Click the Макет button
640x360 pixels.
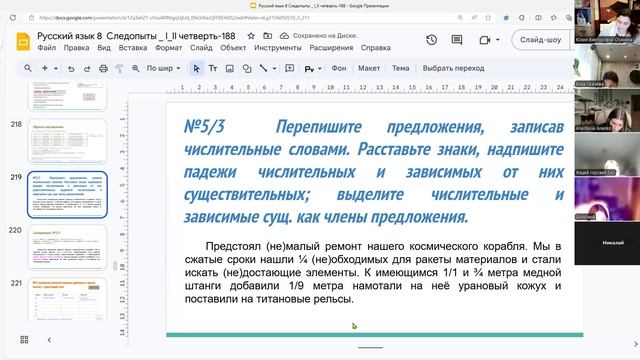[369, 68]
